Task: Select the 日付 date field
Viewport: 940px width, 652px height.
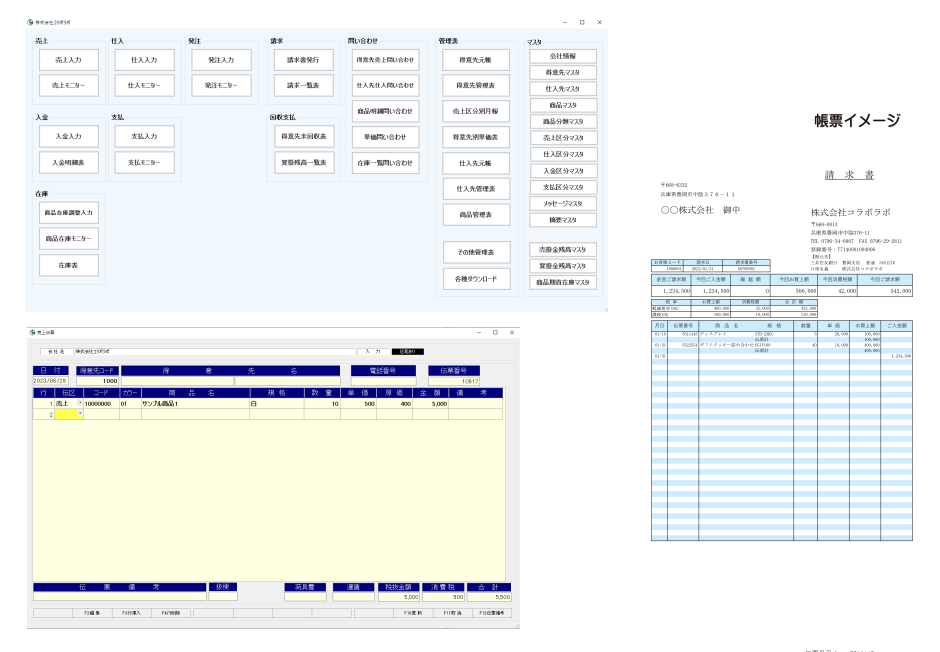Action: [48, 381]
